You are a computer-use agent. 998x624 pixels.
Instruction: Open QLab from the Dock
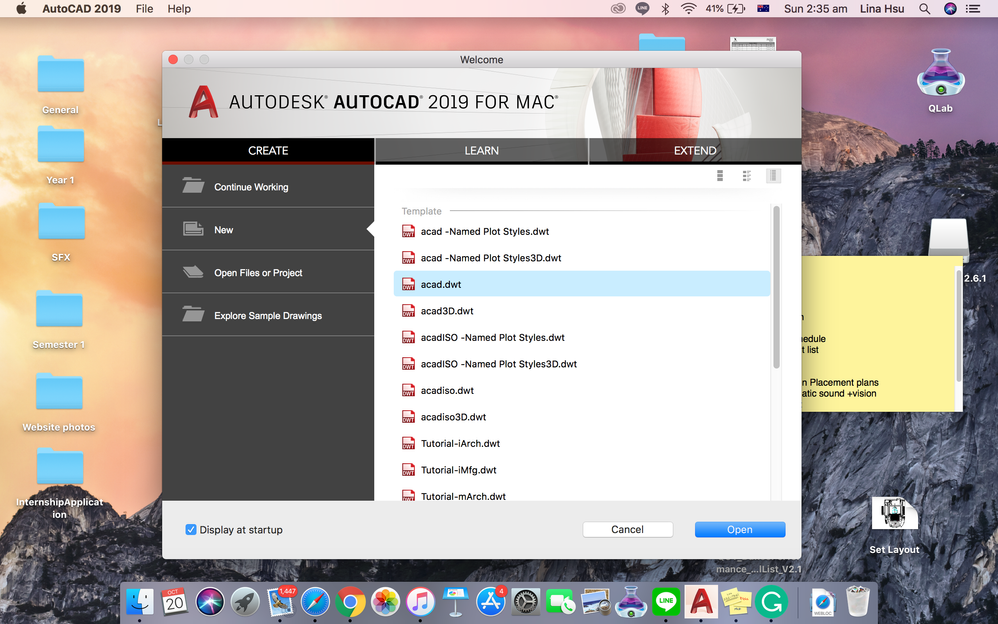(x=631, y=602)
